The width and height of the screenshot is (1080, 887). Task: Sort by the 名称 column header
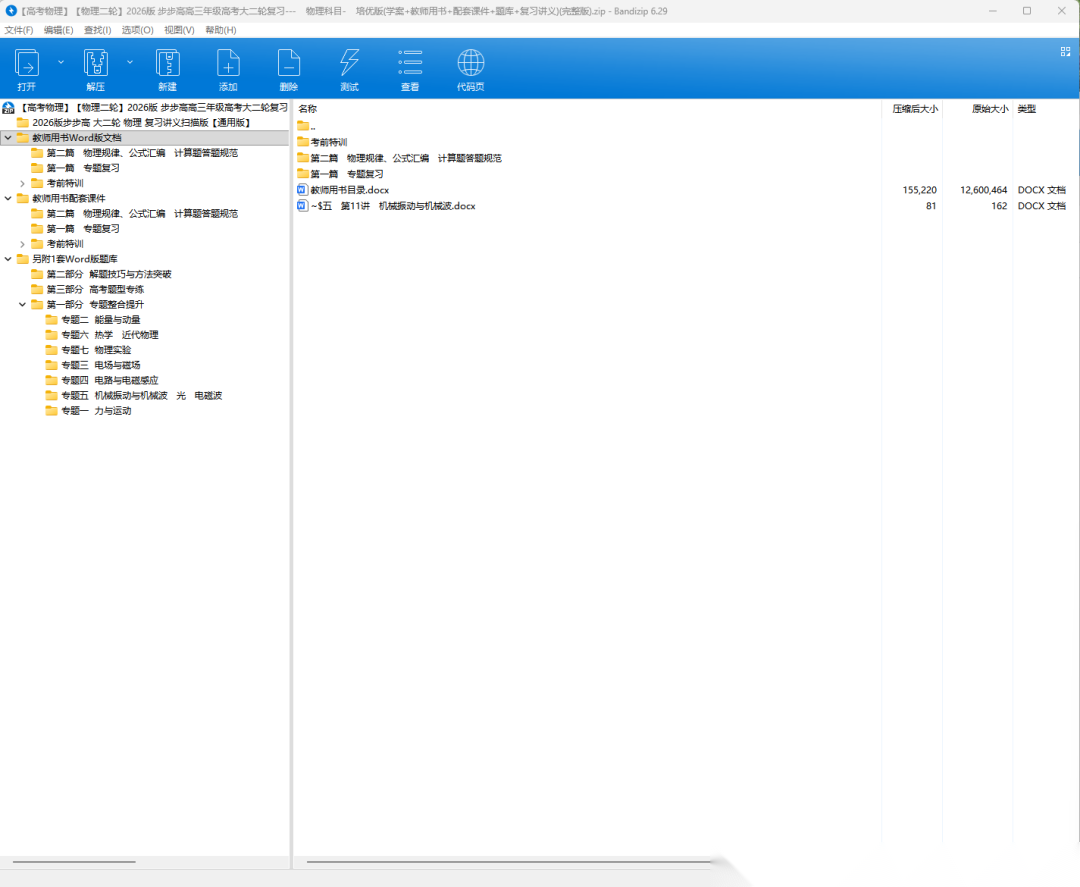click(308, 108)
